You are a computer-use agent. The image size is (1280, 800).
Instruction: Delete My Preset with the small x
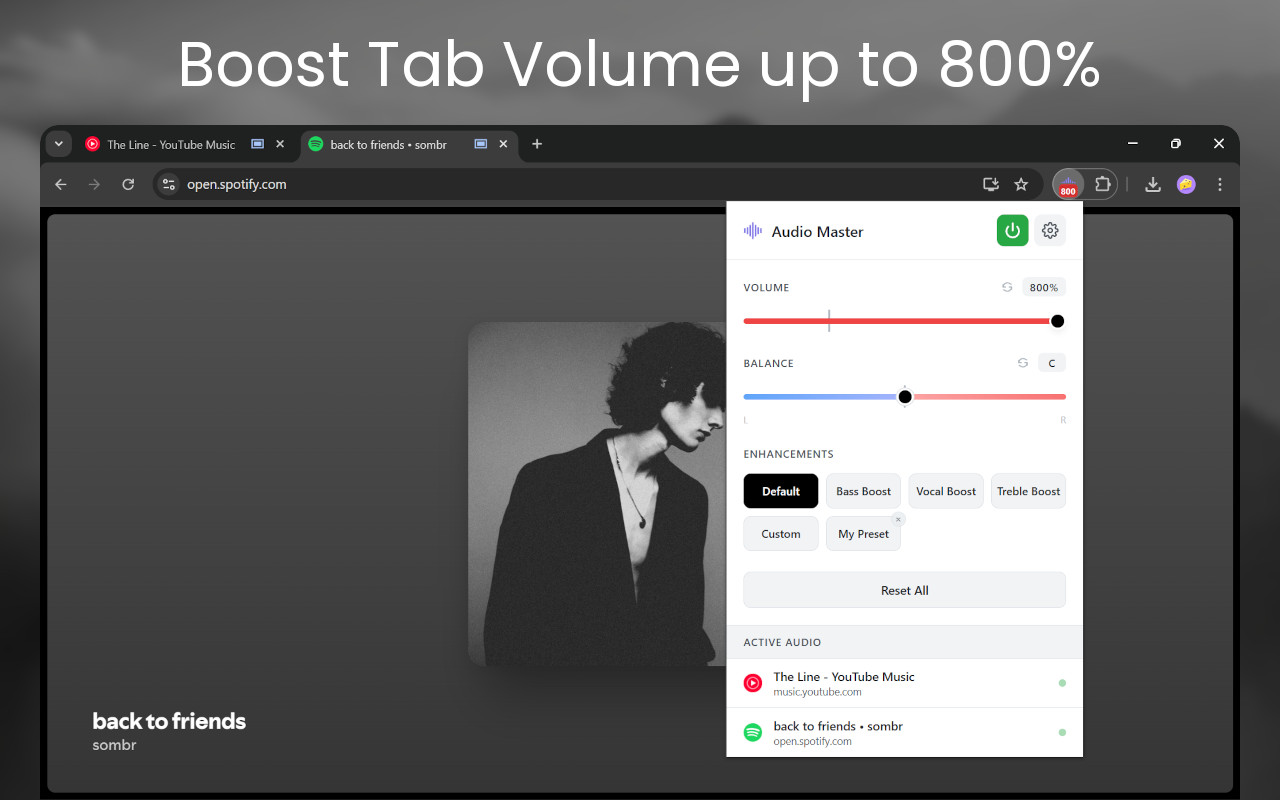point(898,519)
